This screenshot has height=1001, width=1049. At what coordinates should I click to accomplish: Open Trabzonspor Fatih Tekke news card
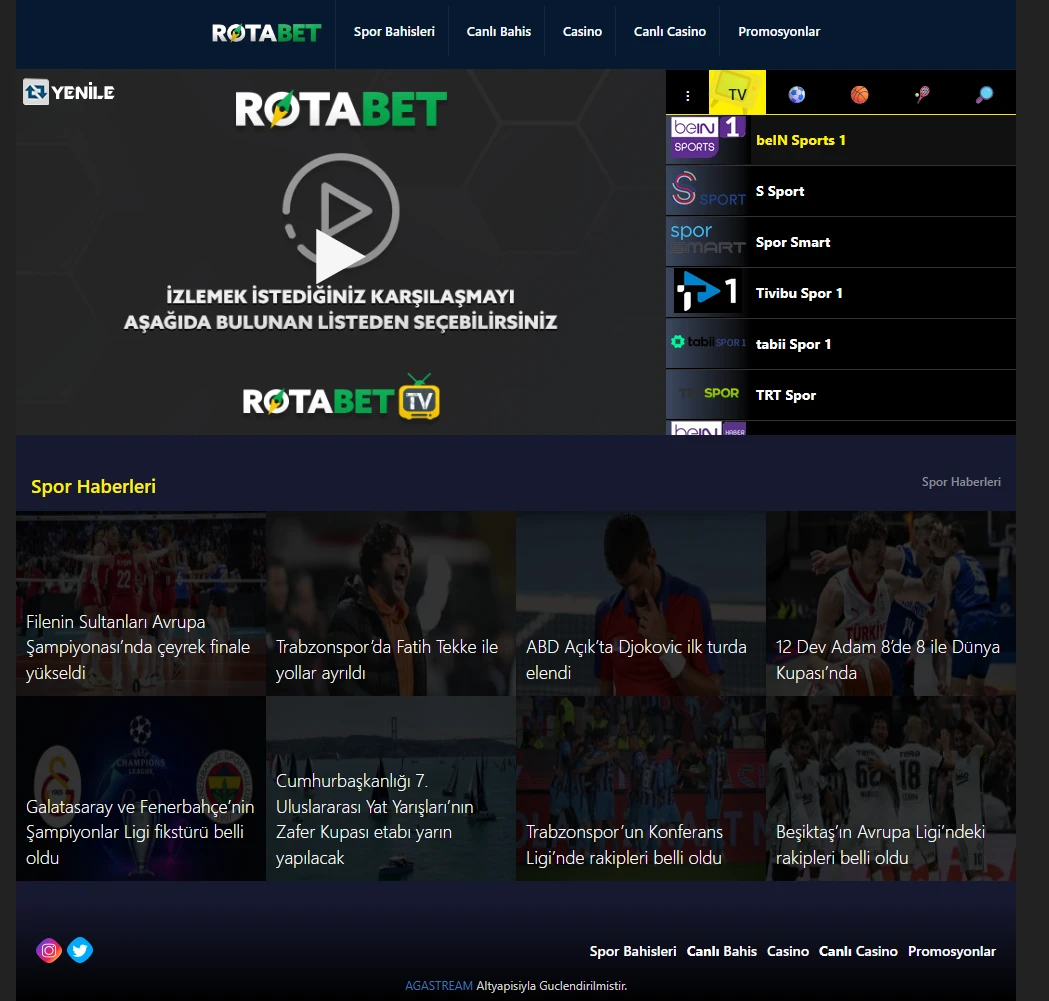(x=391, y=604)
